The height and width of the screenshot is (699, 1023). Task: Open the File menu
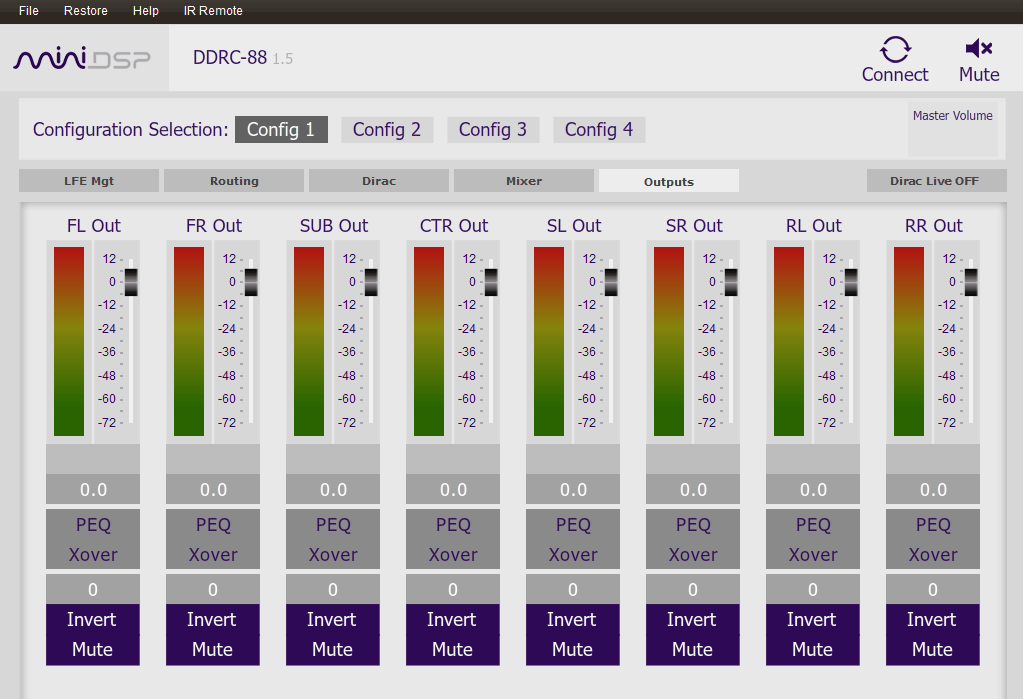tap(29, 11)
